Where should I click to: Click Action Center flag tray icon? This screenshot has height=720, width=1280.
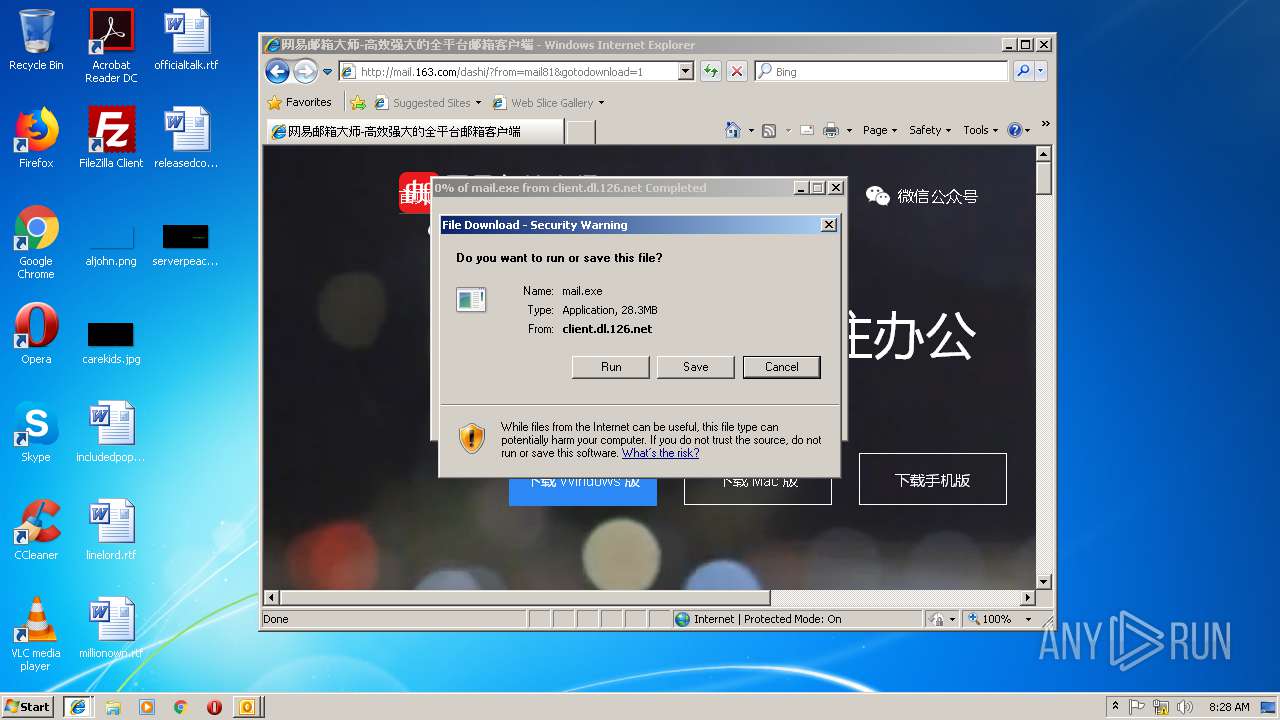point(1138,706)
